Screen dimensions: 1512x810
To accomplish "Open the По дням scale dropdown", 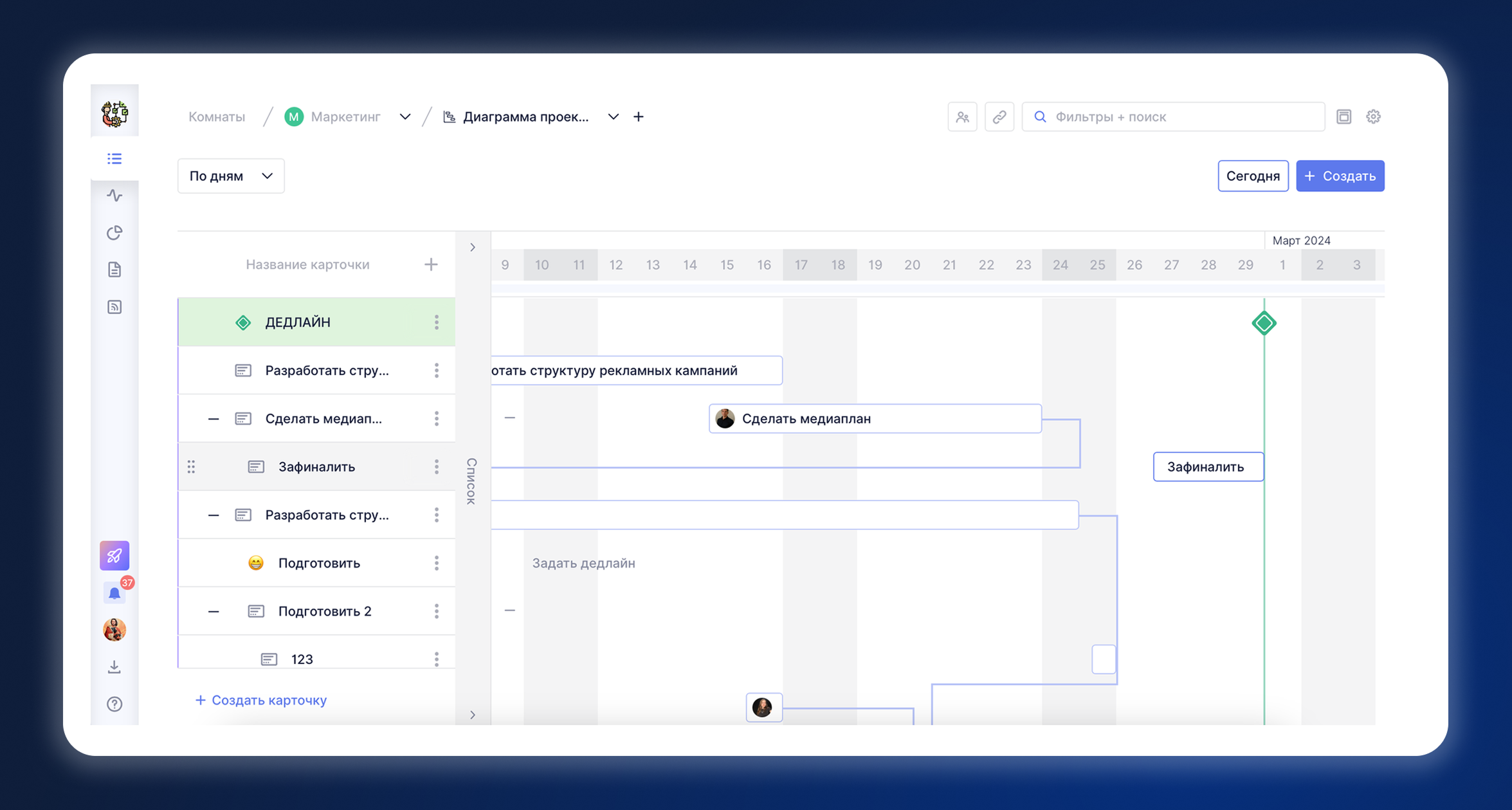I will 231,176.
